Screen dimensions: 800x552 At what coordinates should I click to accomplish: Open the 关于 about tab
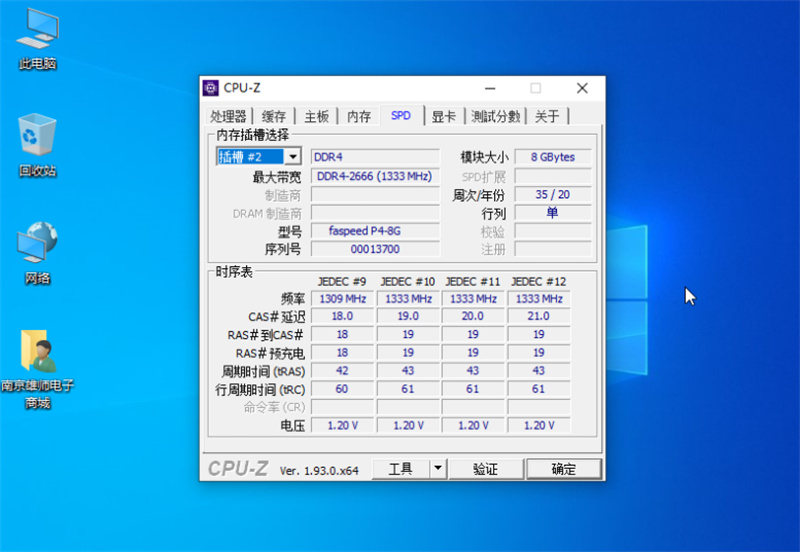[547, 116]
